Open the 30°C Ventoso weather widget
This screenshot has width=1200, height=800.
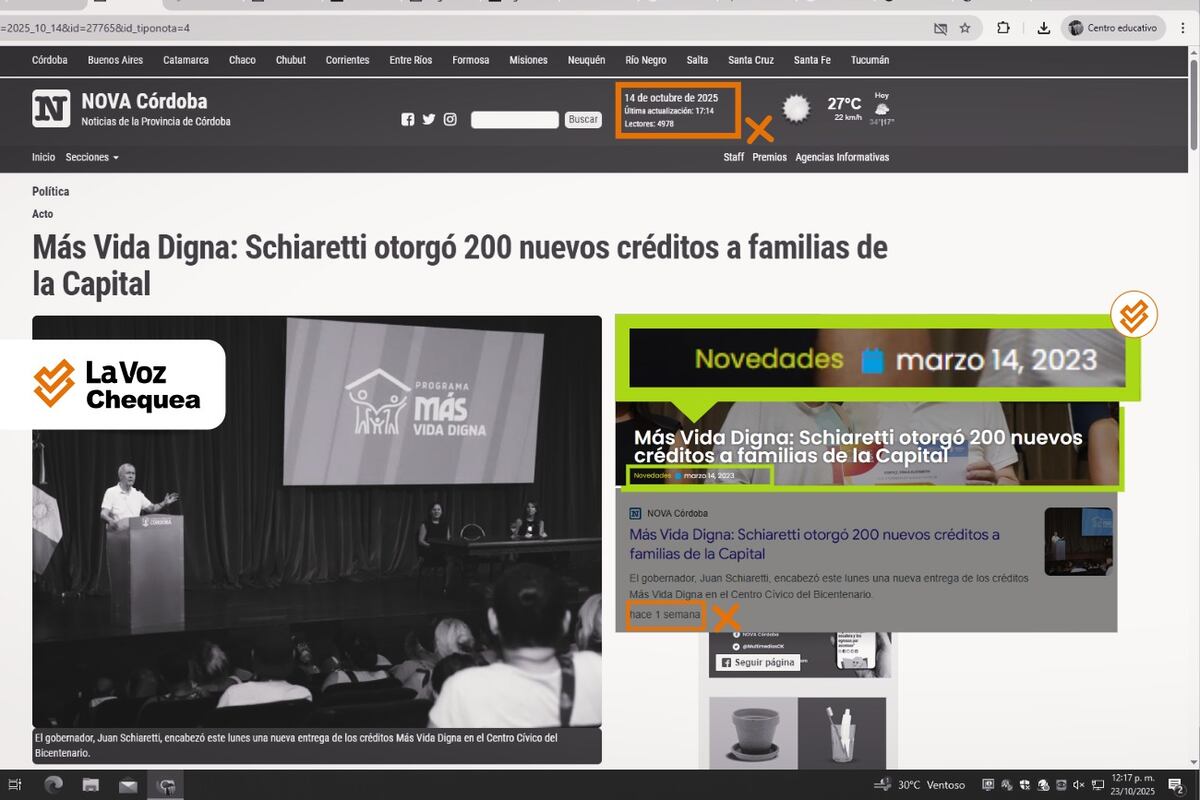tap(919, 785)
